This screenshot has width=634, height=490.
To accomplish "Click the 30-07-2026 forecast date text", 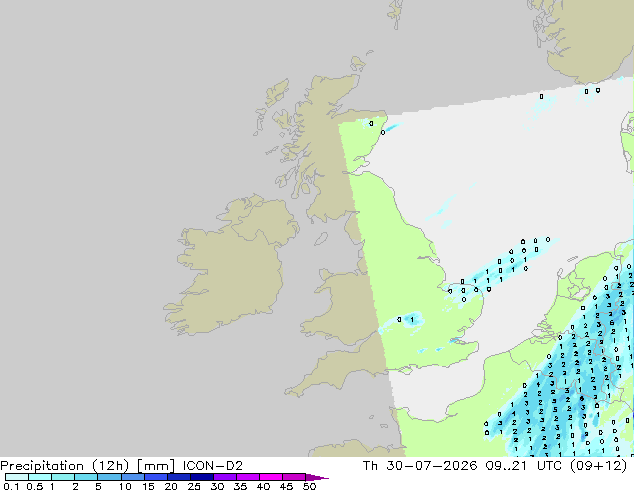I will pos(432,466).
